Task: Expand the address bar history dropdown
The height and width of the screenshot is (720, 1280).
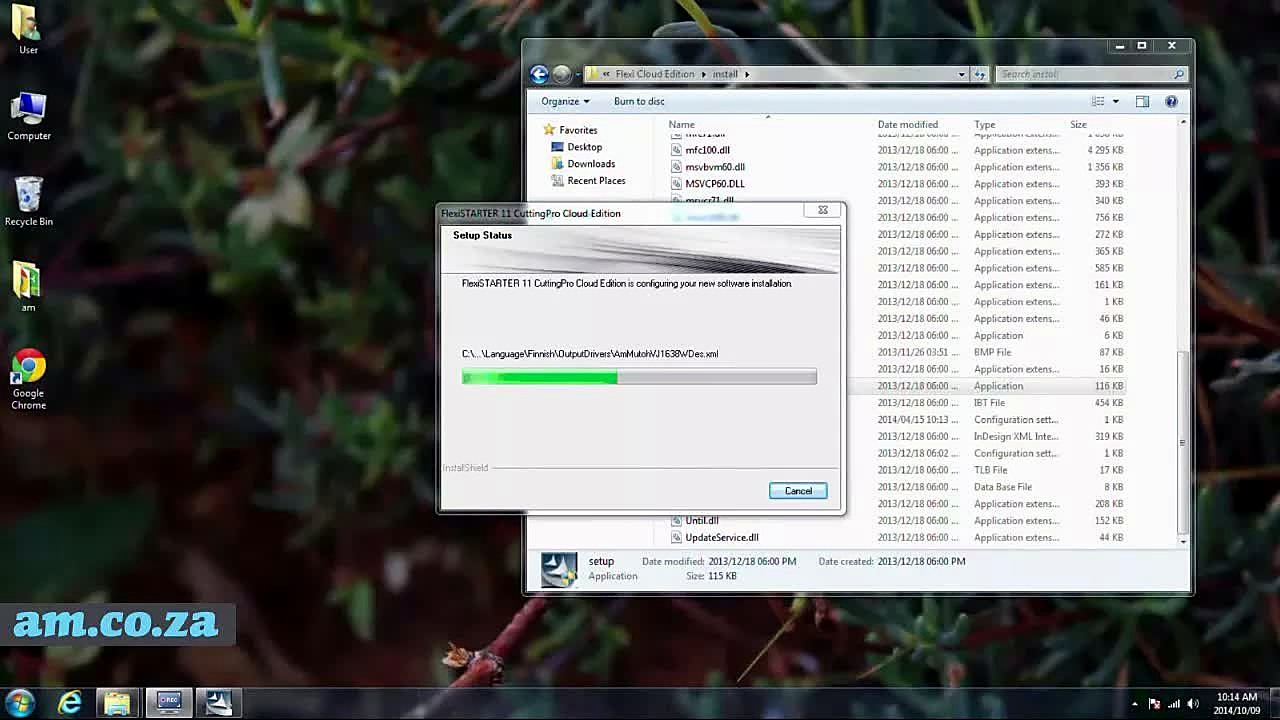Action: click(x=962, y=74)
